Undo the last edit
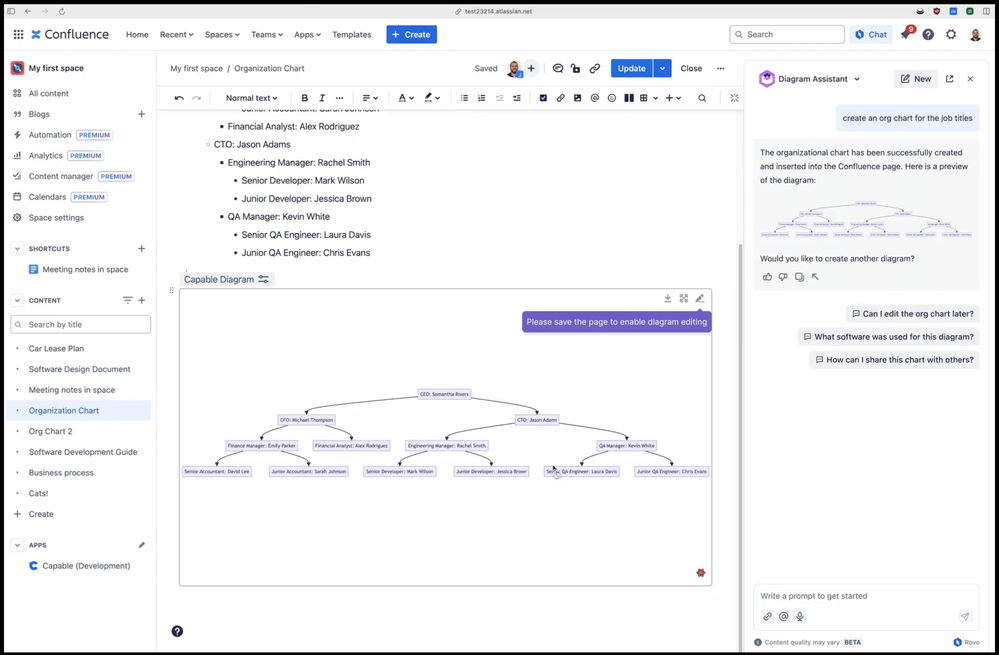 click(179, 98)
